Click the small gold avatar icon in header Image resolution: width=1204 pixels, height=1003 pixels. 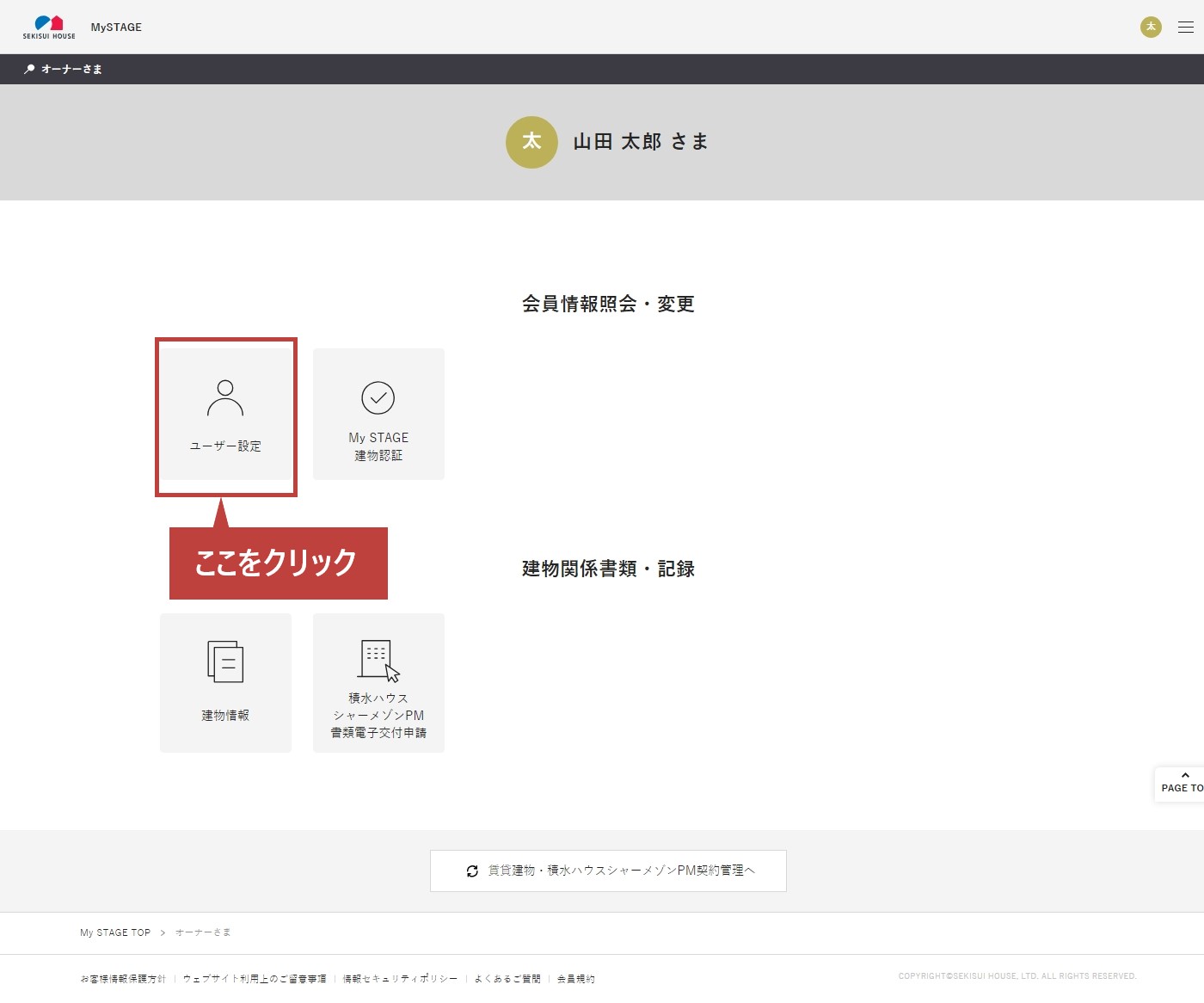click(1151, 27)
